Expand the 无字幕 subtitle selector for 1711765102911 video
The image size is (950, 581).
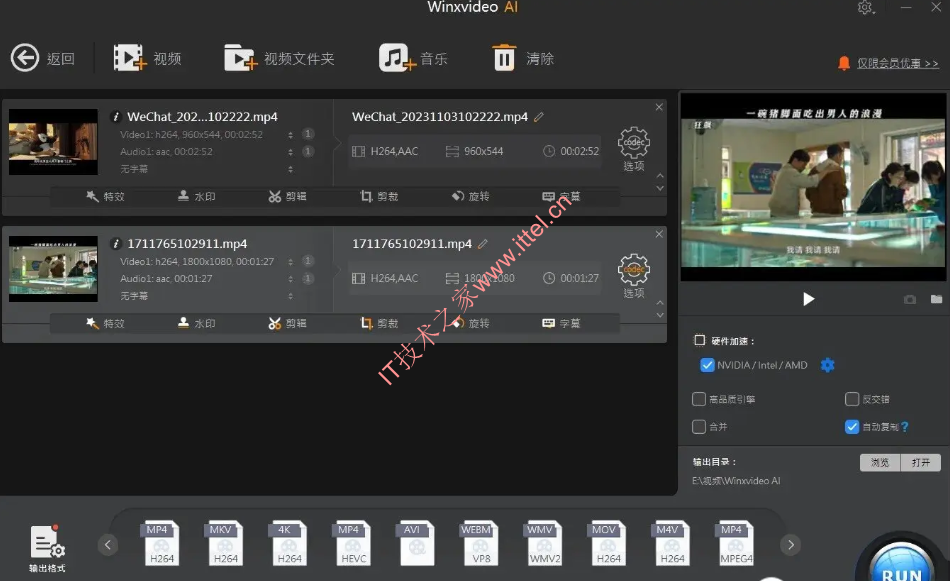pos(291,296)
